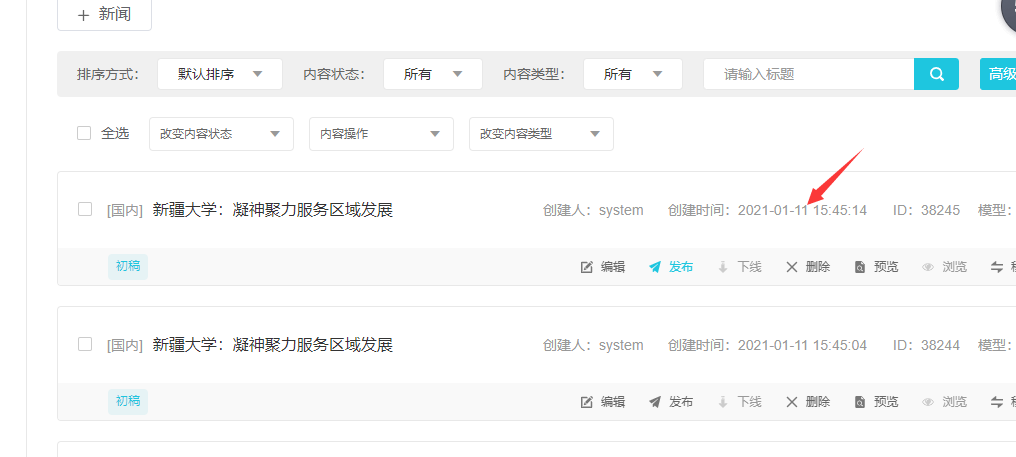
Task: Click 删除 label for article ID 38245
Action: (x=818, y=267)
